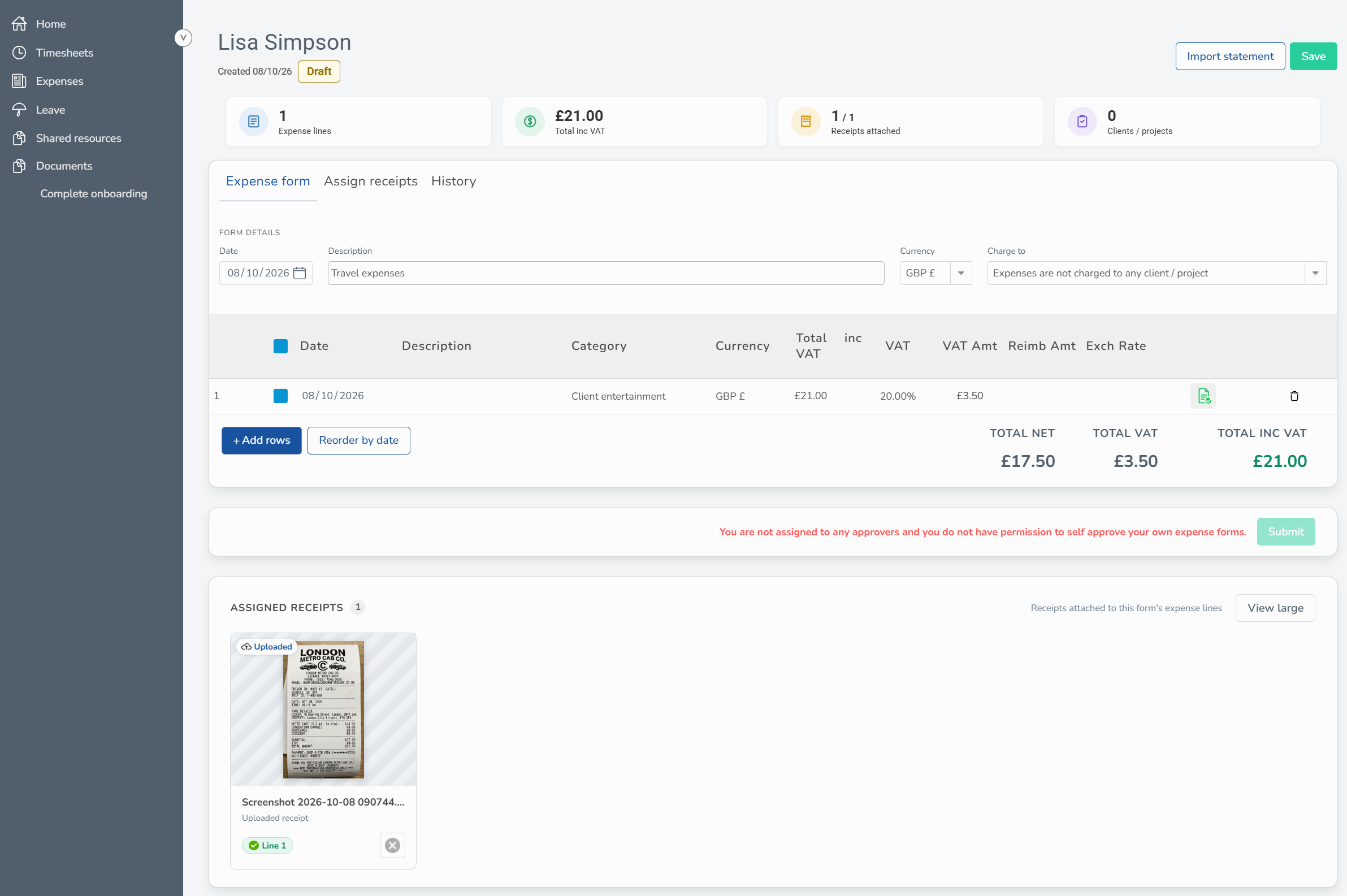Go to the Expenses section icon
The height and width of the screenshot is (896, 1347).
pos(19,81)
